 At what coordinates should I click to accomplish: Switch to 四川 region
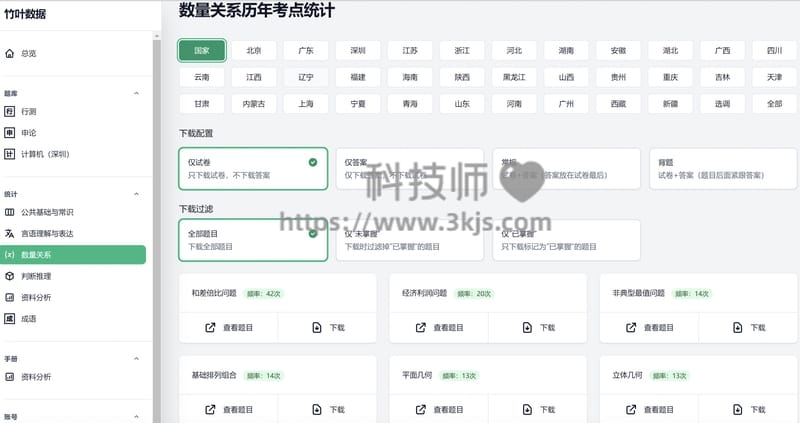pyautogui.click(x=774, y=51)
